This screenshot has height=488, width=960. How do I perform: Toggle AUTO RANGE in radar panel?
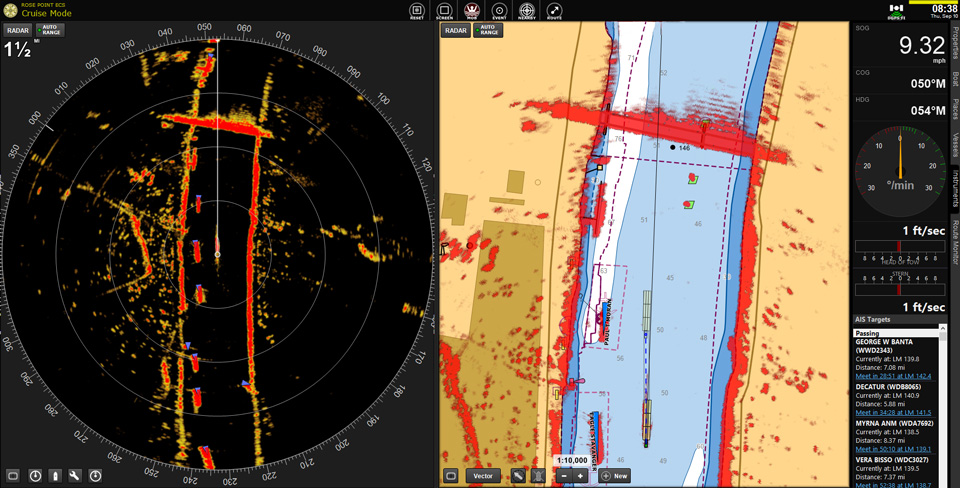click(50, 30)
